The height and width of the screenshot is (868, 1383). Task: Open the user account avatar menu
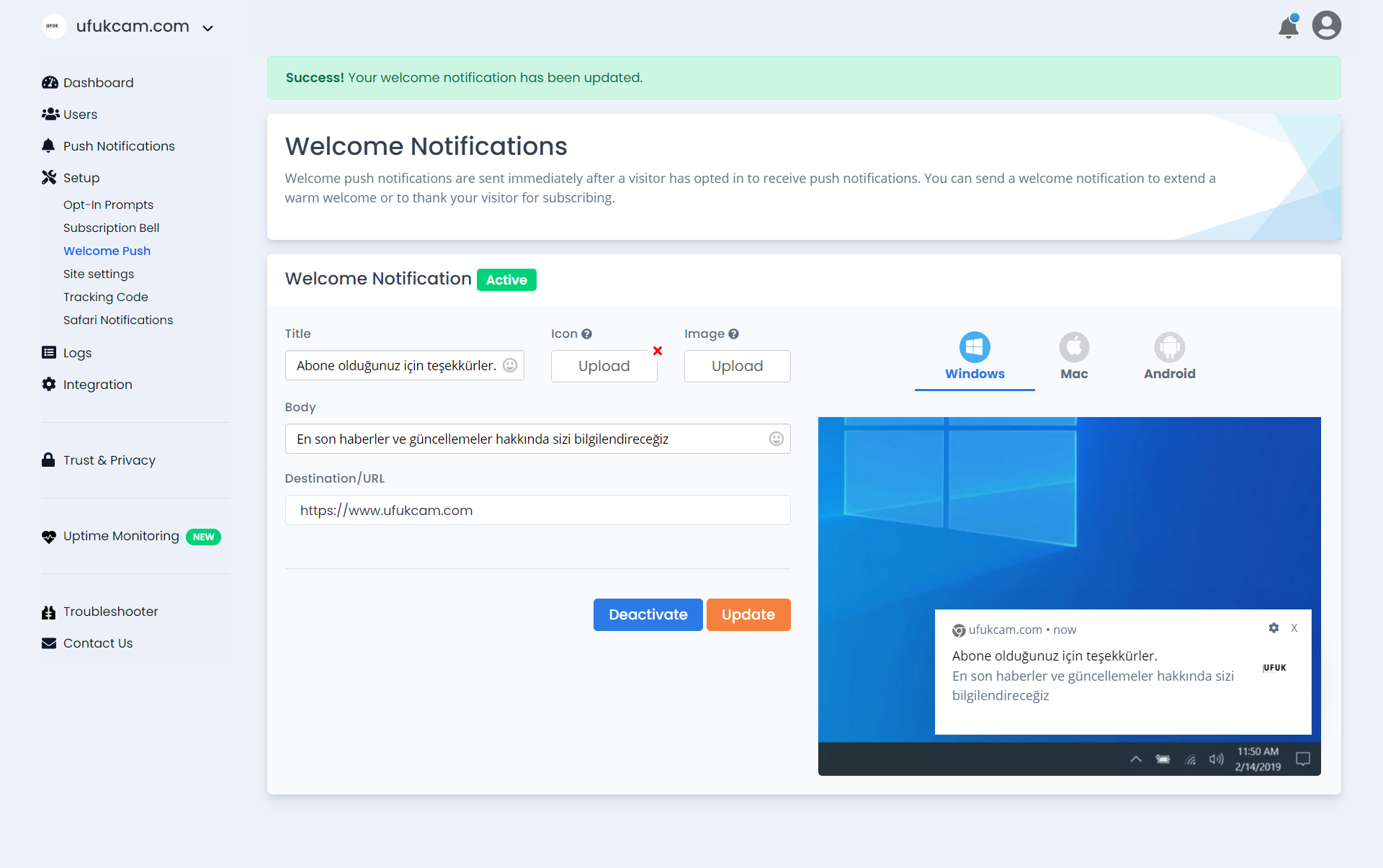(x=1326, y=26)
